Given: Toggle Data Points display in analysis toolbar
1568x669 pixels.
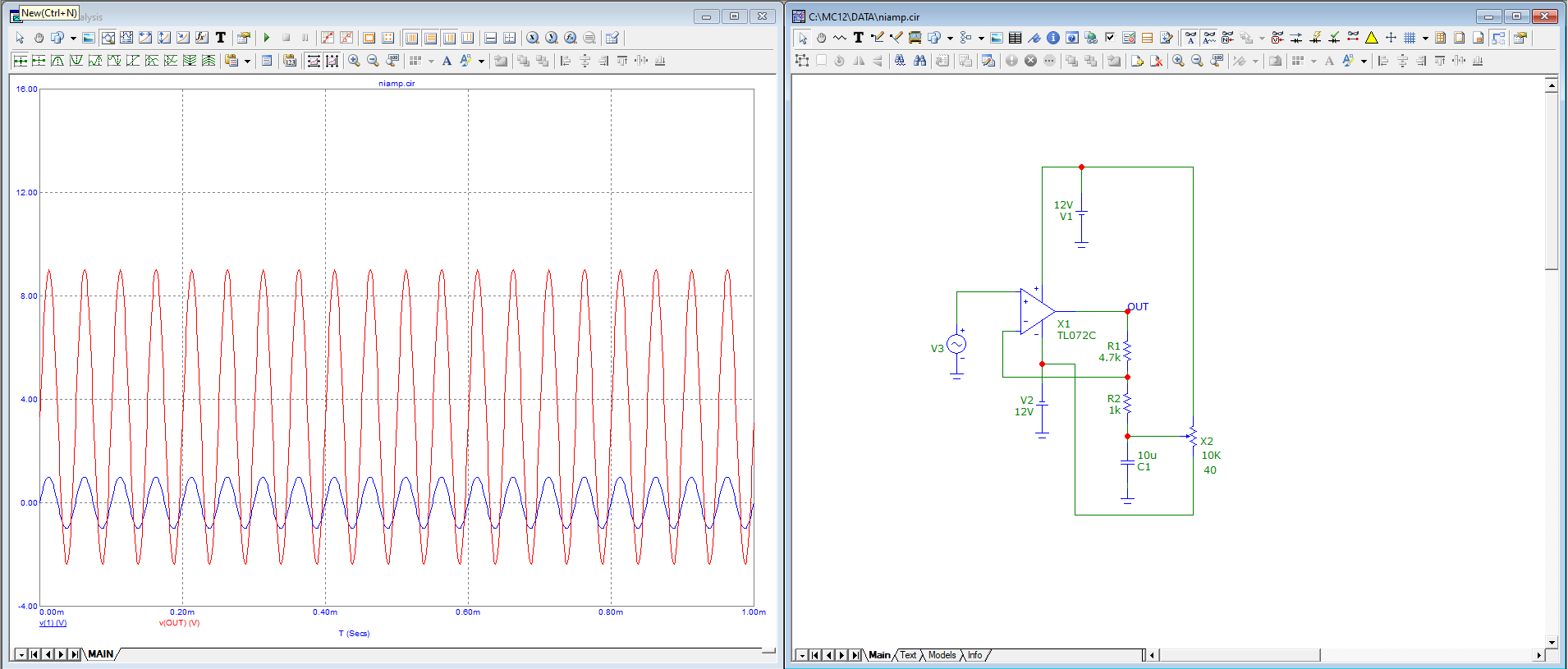Looking at the screenshot, I should [328, 38].
